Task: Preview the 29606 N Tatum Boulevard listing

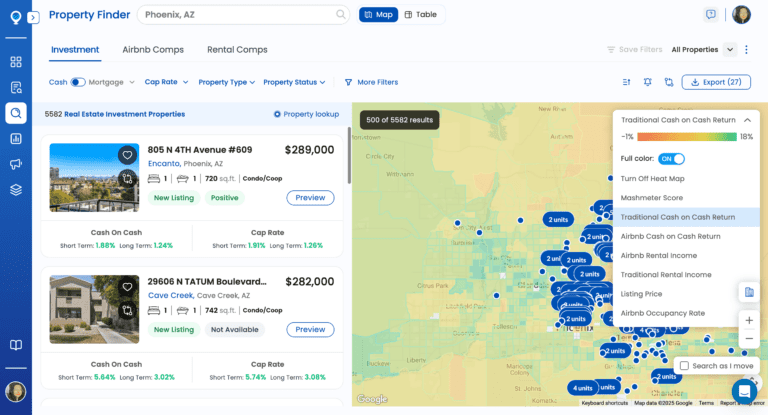Action: [310, 329]
